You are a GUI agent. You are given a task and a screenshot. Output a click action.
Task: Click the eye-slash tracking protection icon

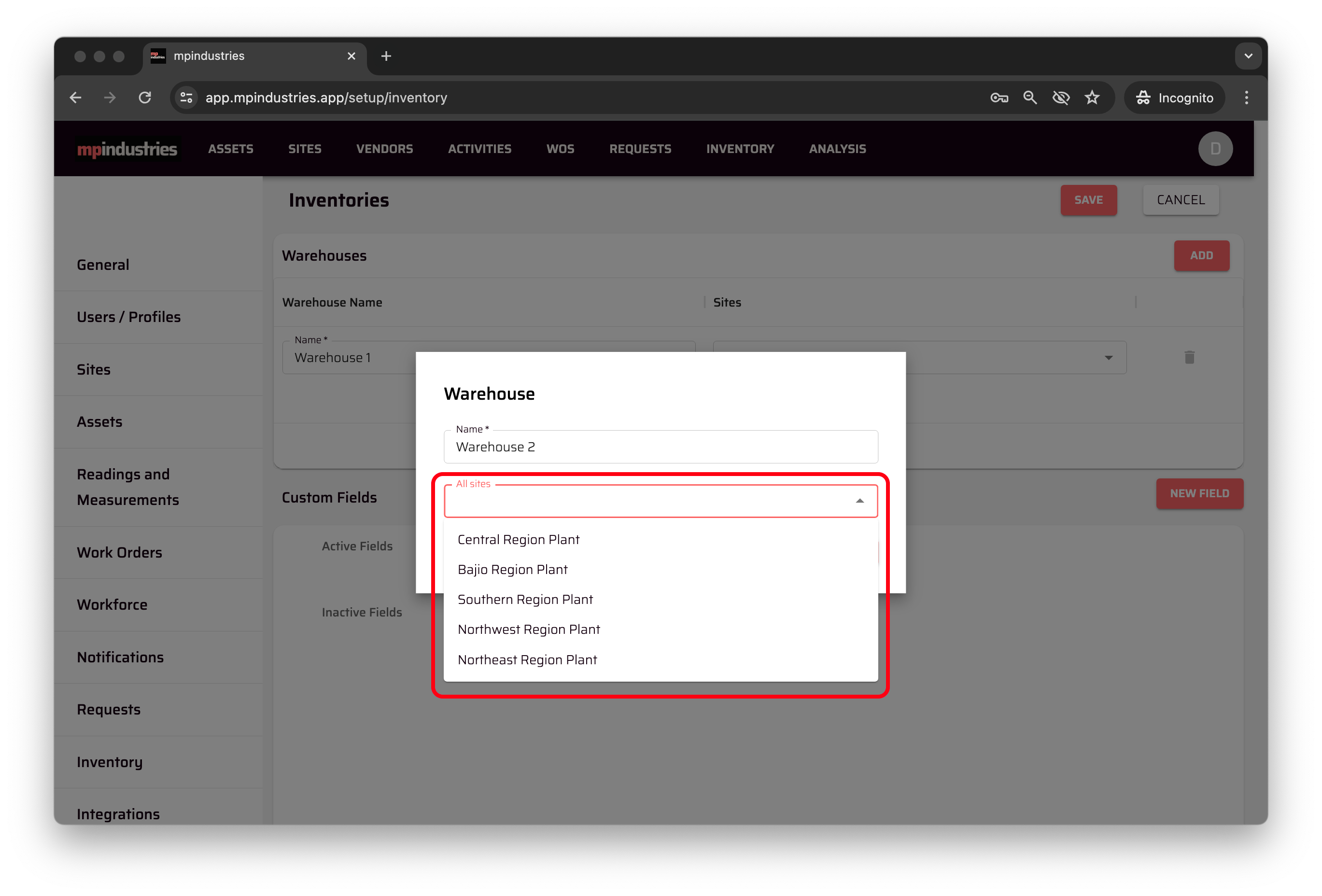pyautogui.click(x=1061, y=98)
